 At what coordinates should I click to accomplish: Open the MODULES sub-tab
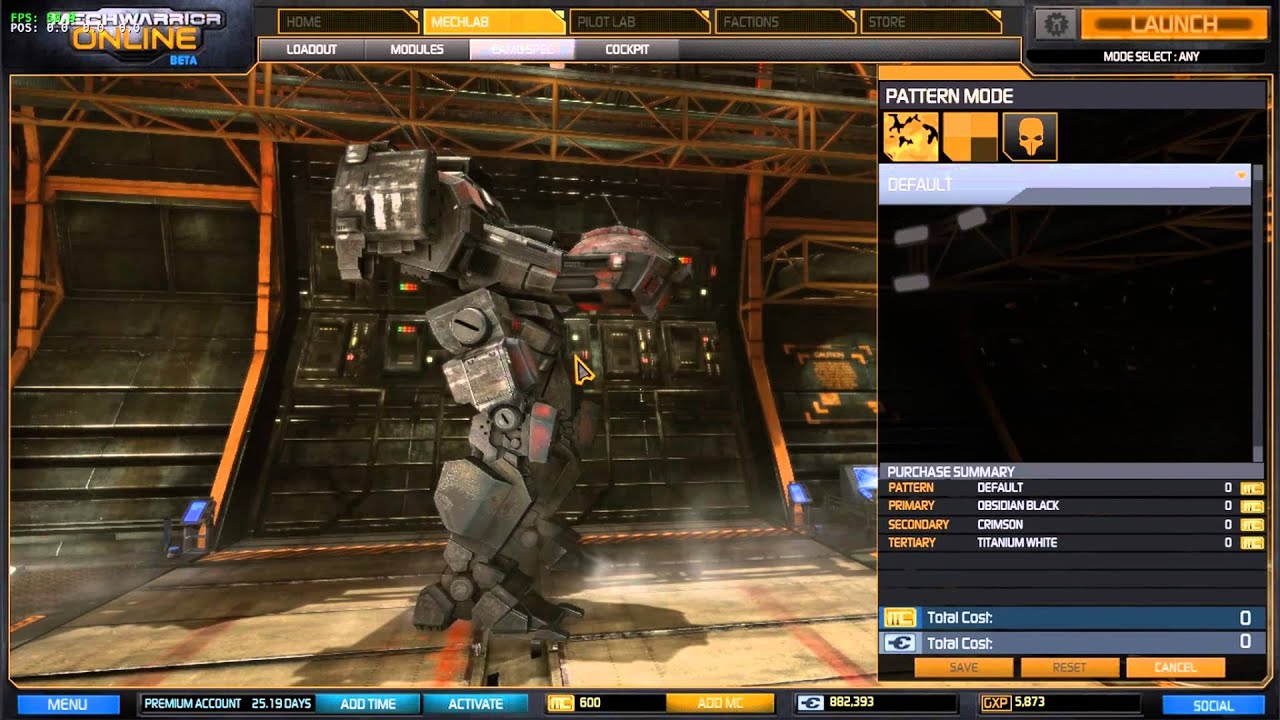pyautogui.click(x=417, y=49)
